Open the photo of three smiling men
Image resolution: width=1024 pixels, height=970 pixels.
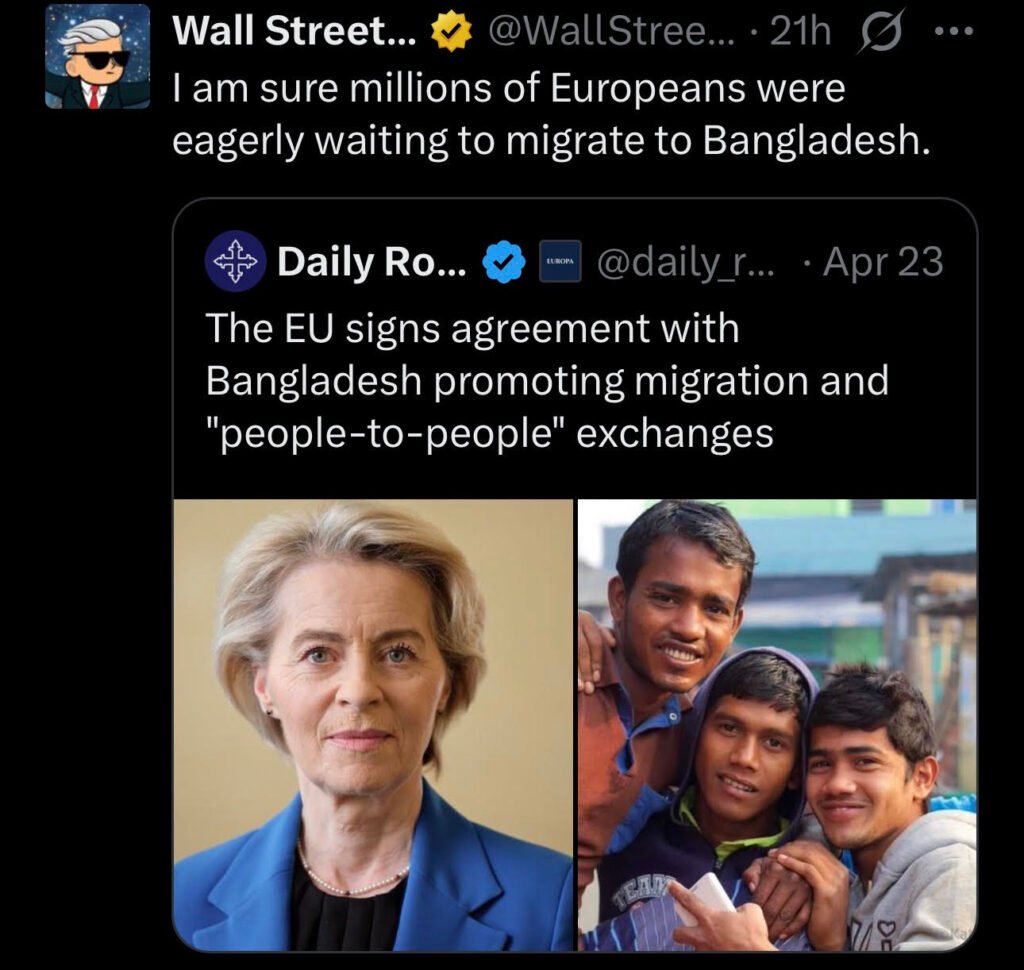(777, 725)
